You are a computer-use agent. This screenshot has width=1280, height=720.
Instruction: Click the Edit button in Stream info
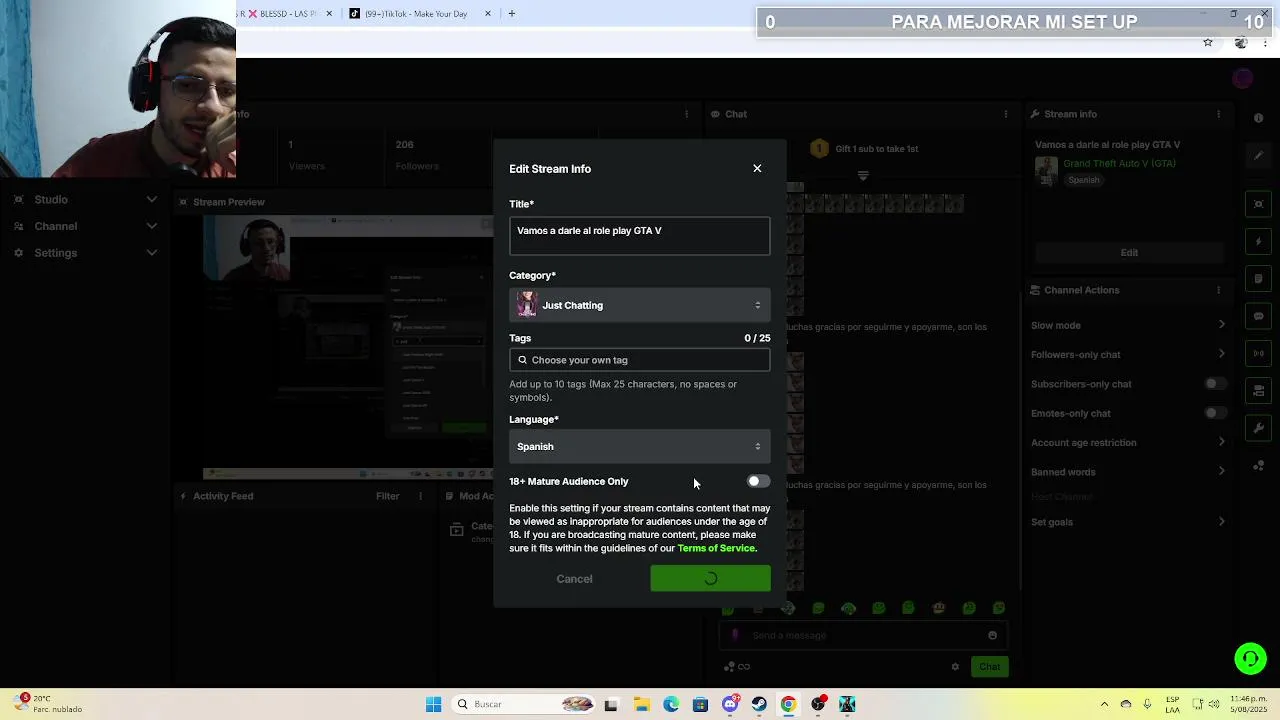point(1129,253)
